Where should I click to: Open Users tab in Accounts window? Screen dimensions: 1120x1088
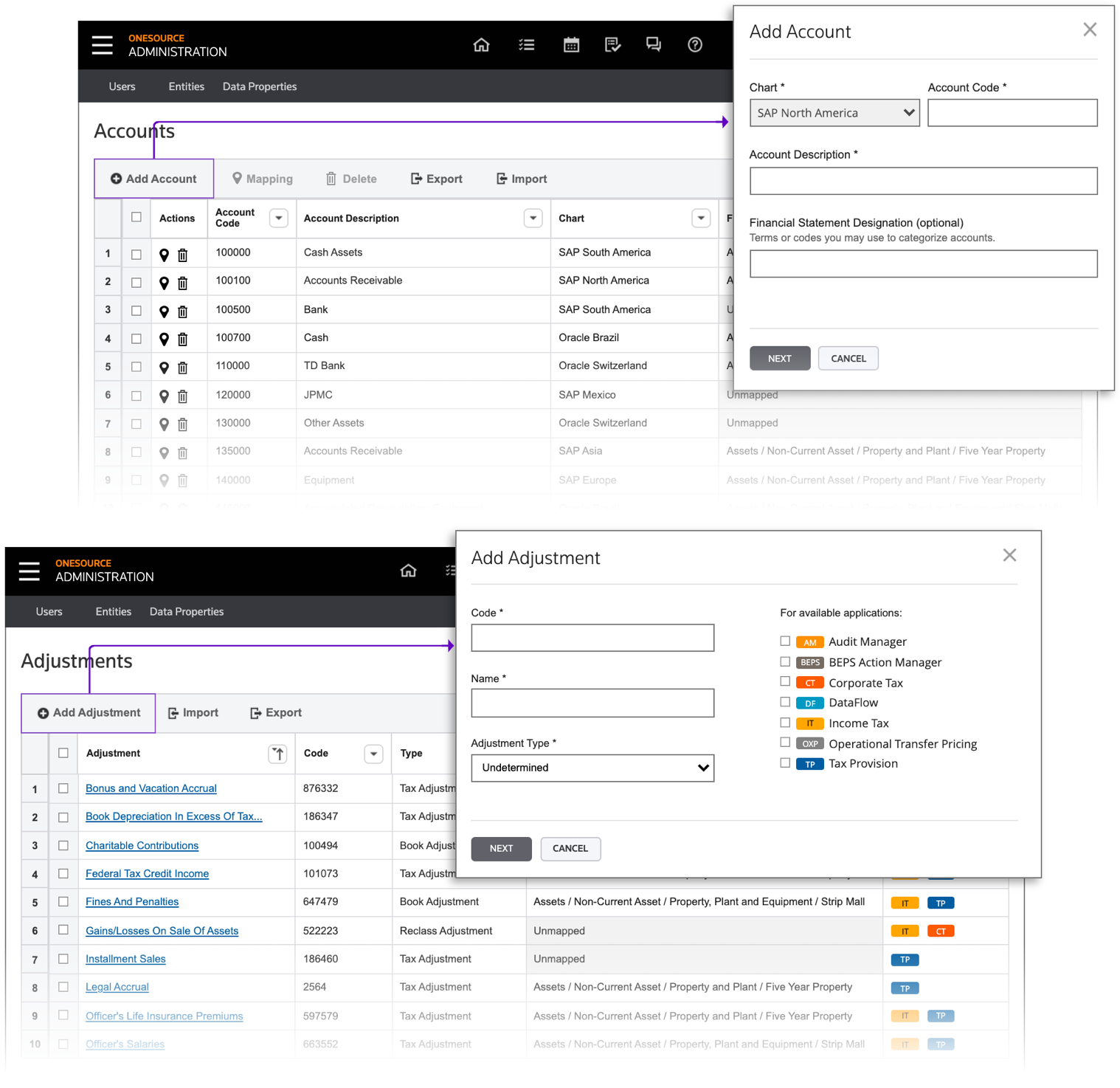coord(122,86)
